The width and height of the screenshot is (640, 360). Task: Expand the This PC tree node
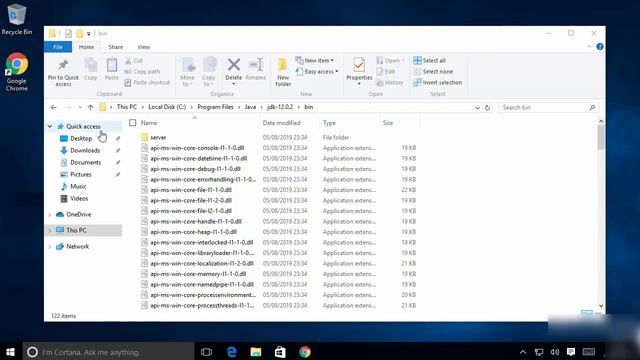50,230
